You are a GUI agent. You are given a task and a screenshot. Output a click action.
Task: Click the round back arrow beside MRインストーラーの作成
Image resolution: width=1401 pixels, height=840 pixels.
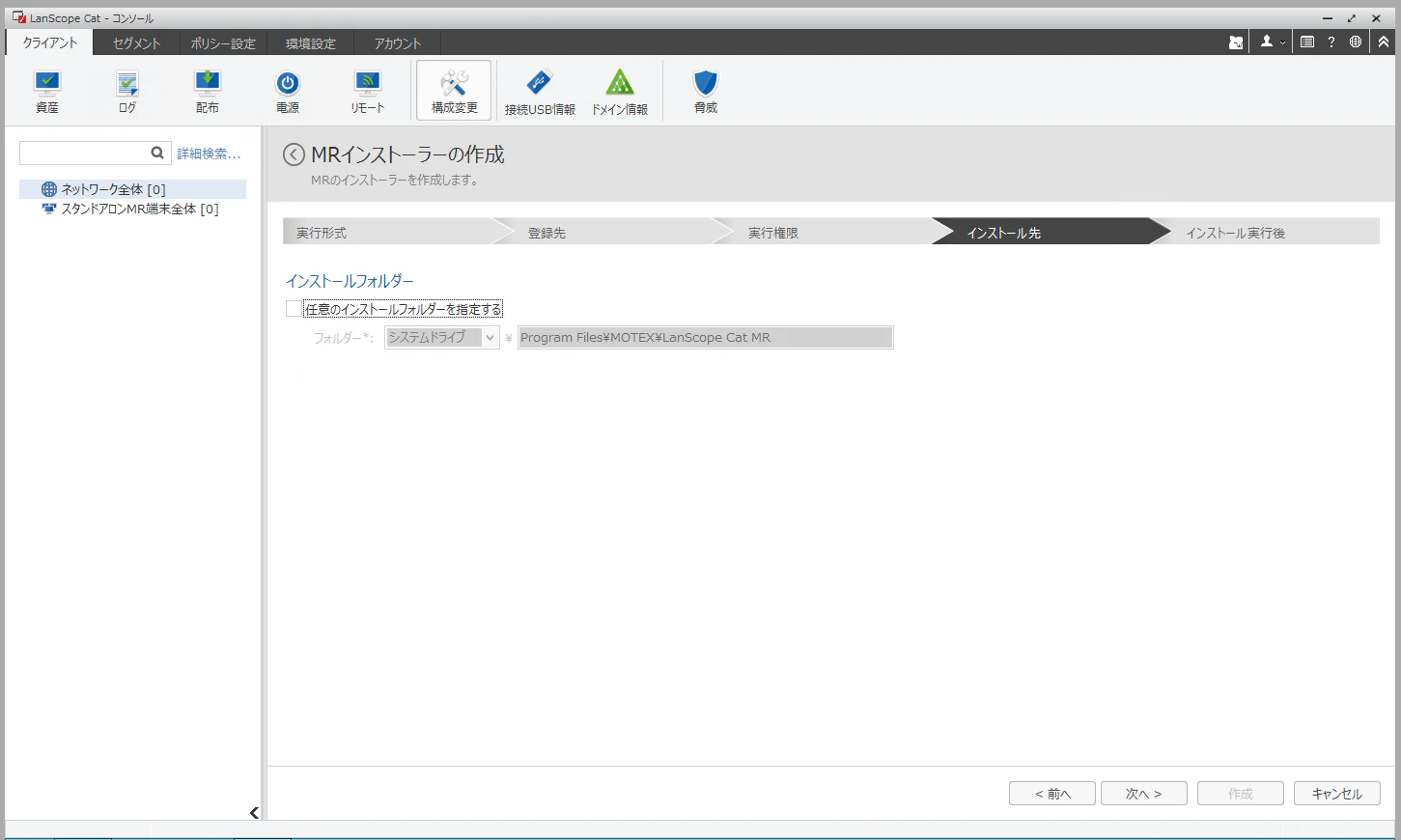[294, 154]
